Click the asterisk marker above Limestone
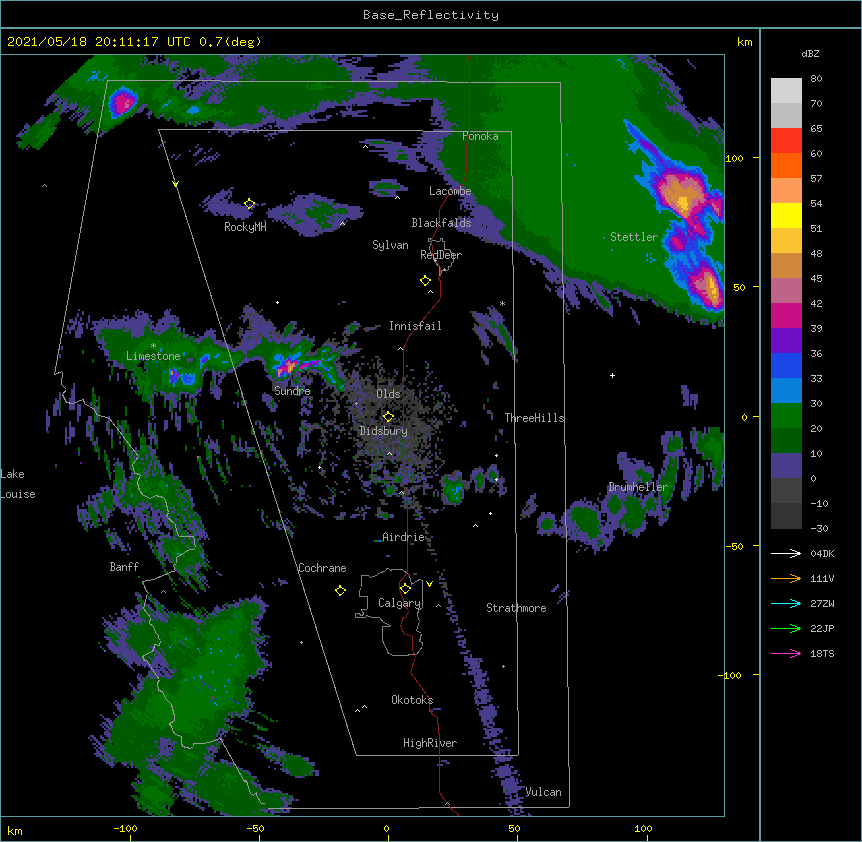The height and width of the screenshot is (842, 862). coord(153,346)
